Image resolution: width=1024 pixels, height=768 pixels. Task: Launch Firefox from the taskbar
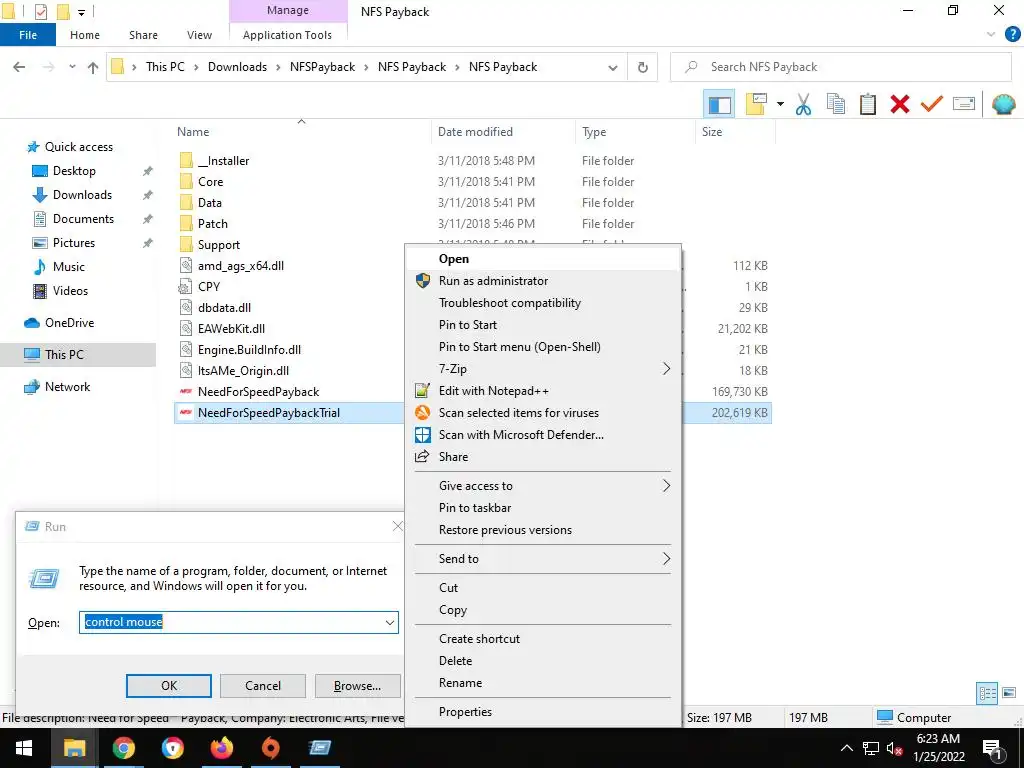[221, 748]
